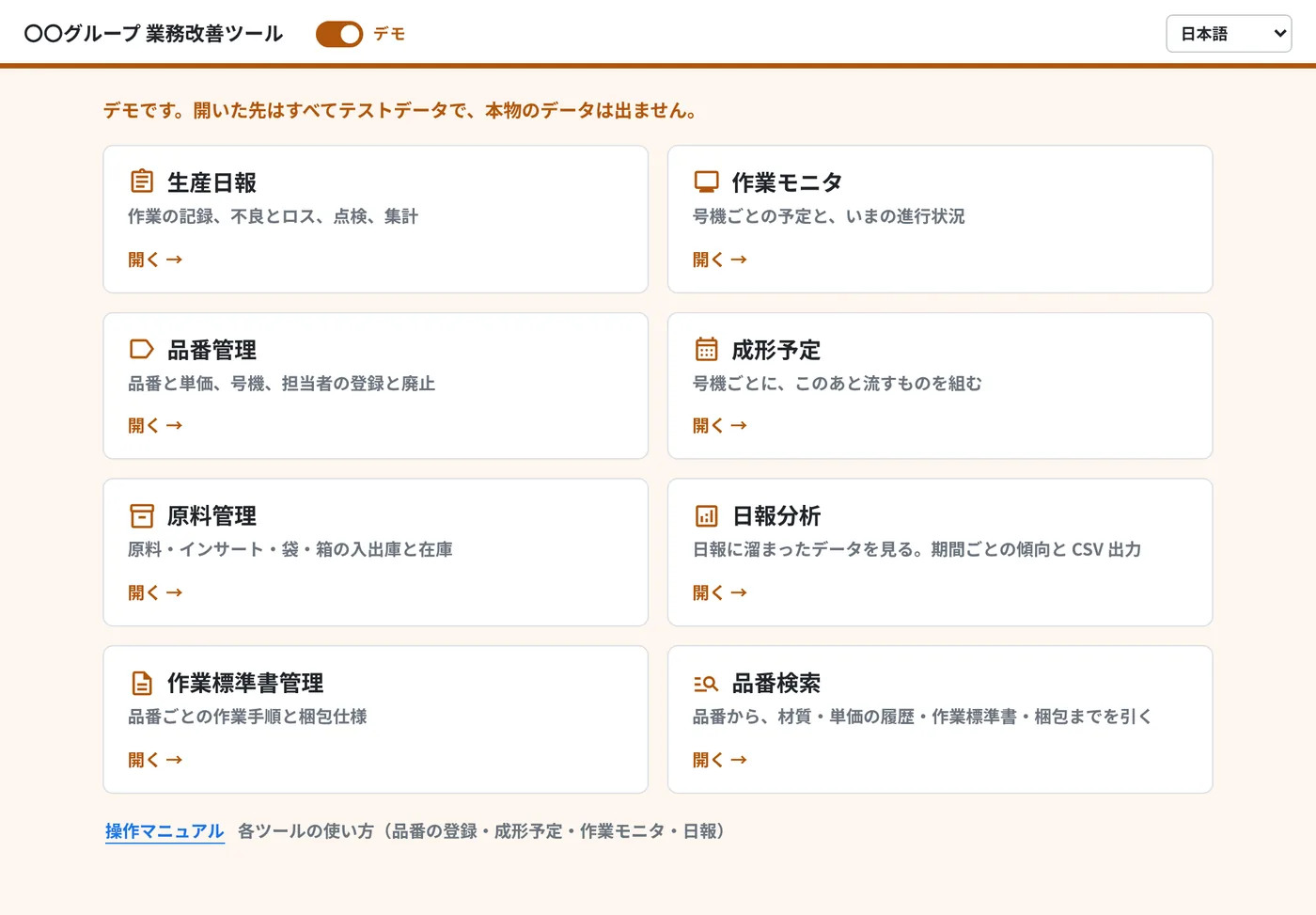Click the document icon beside 作業標準書管理
Screen dimensions: 1316x915
(142, 683)
